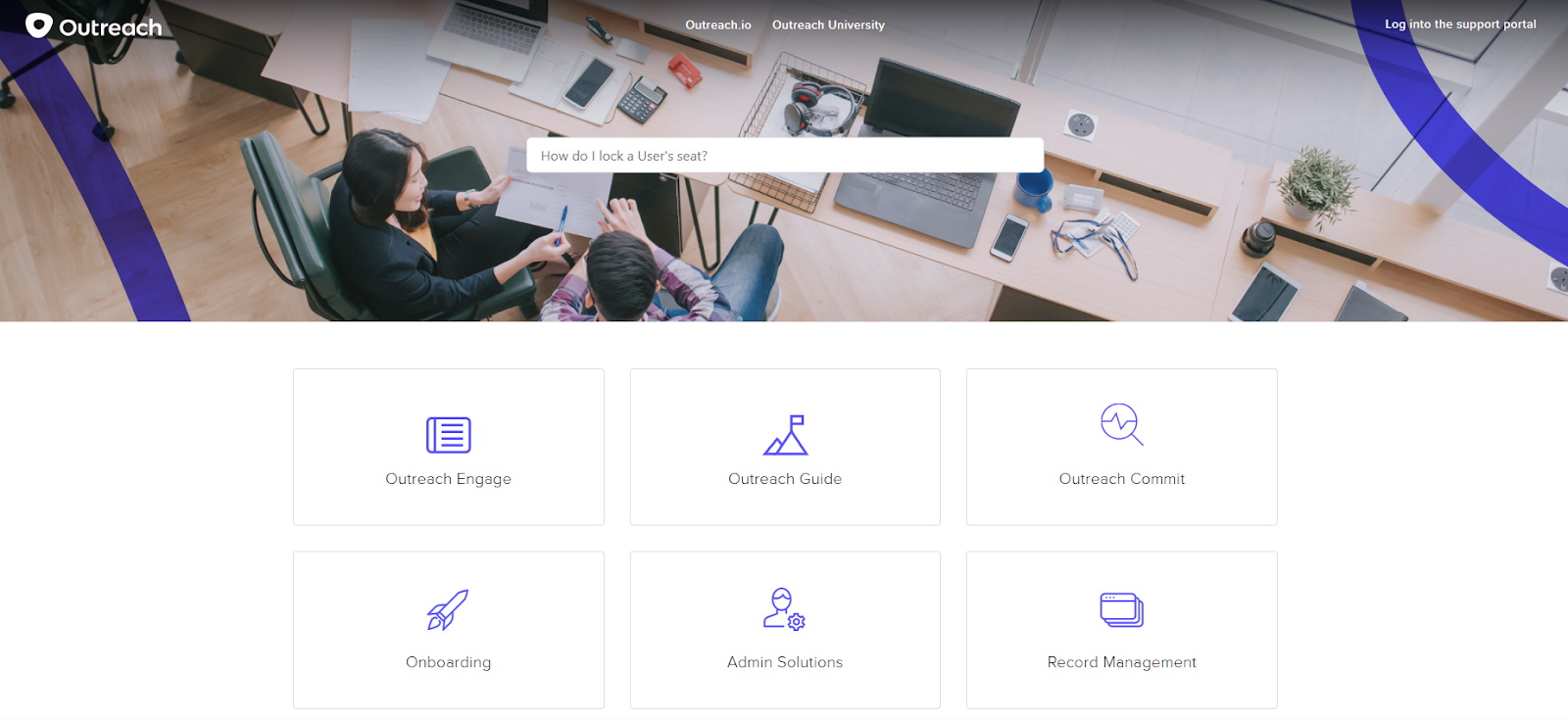The image size is (1568, 720).
Task: Click the Outreach wordmark in header
Action: click(x=111, y=27)
